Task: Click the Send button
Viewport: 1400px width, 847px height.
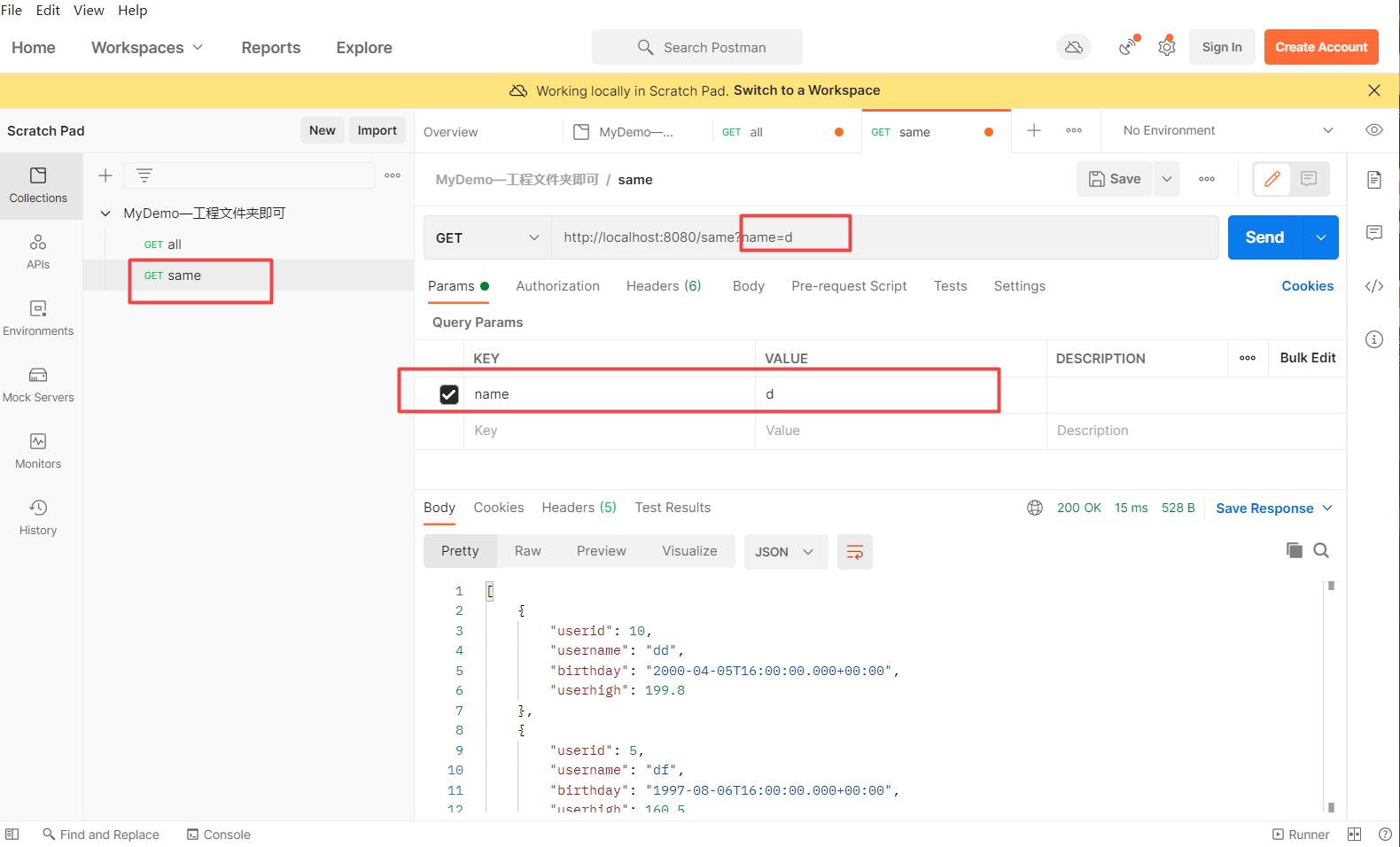Action: pos(1264,237)
